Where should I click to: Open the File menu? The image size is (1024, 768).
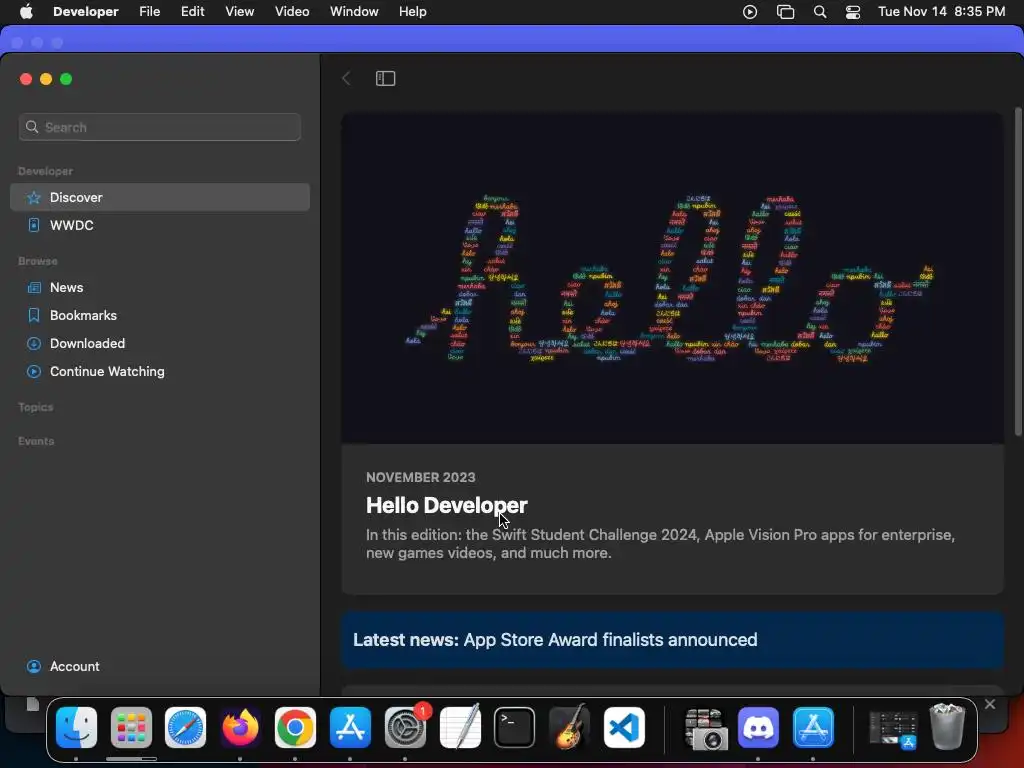pyautogui.click(x=150, y=12)
